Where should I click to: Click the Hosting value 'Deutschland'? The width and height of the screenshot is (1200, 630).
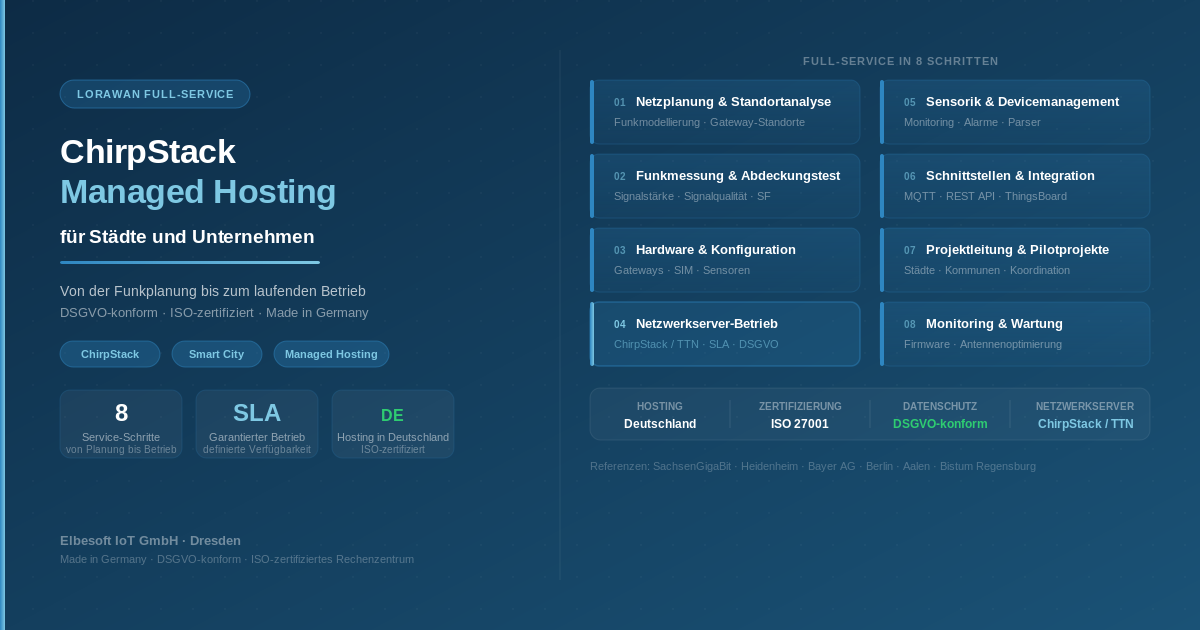click(660, 424)
